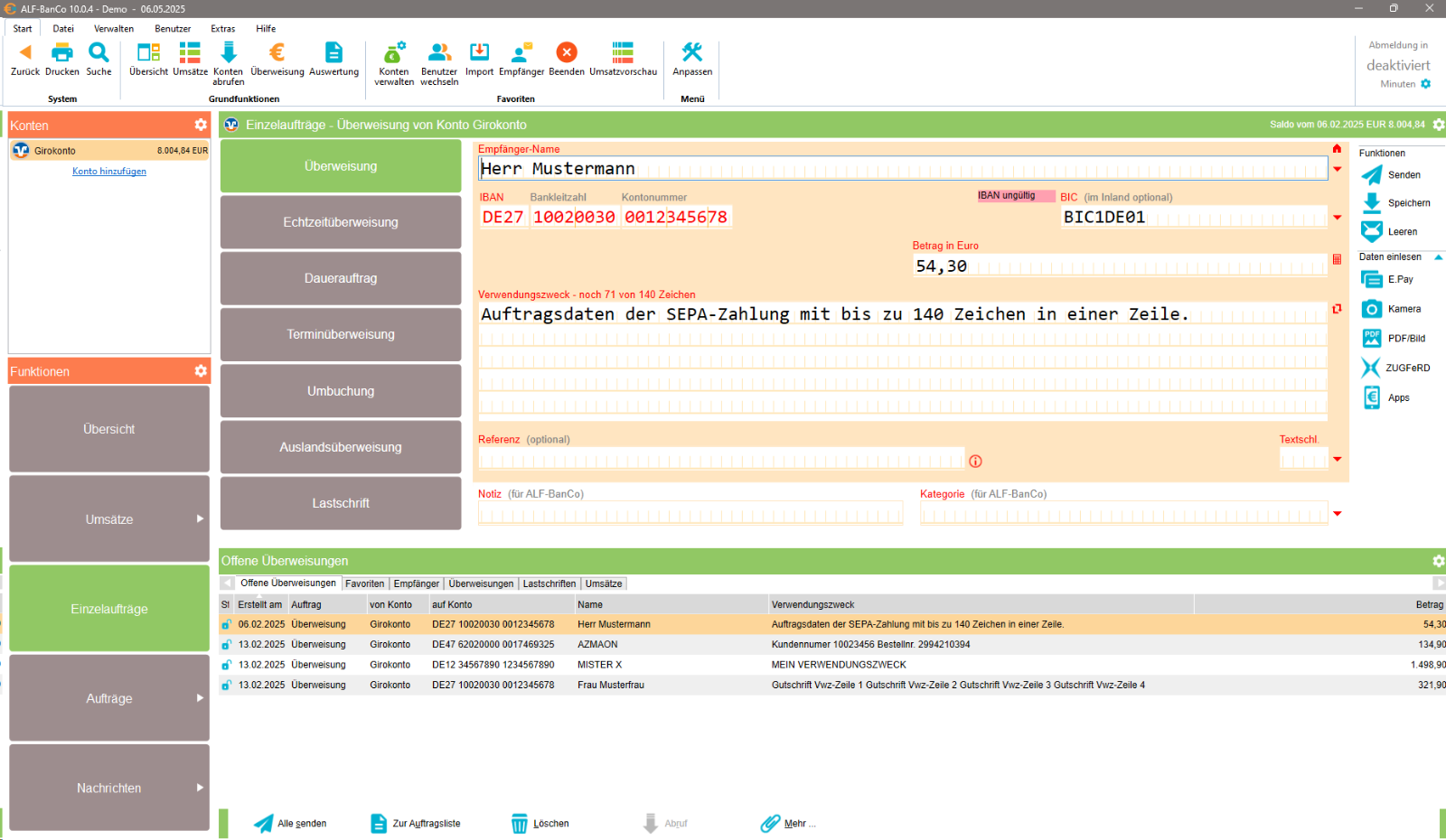Open the calculator icon beside Betrag
Image resolution: width=1446 pixels, height=840 pixels.
[x=1337, y=259]
